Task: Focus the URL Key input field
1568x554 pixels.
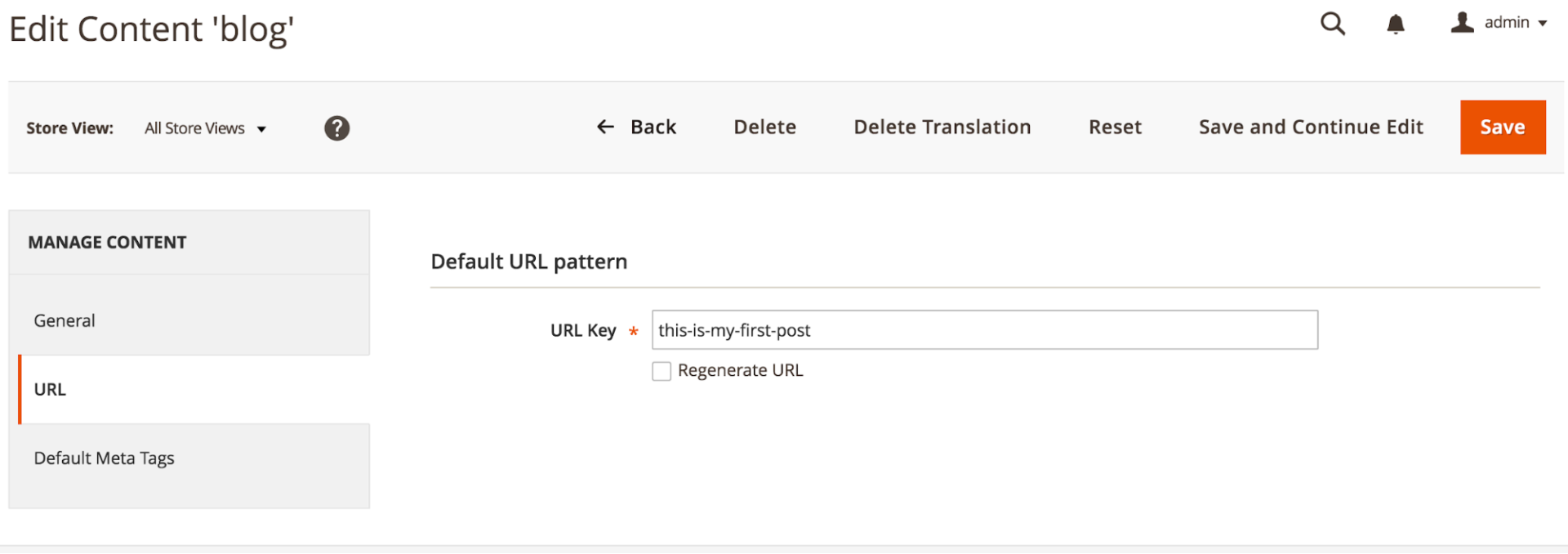Action: [x=985, y=330]
